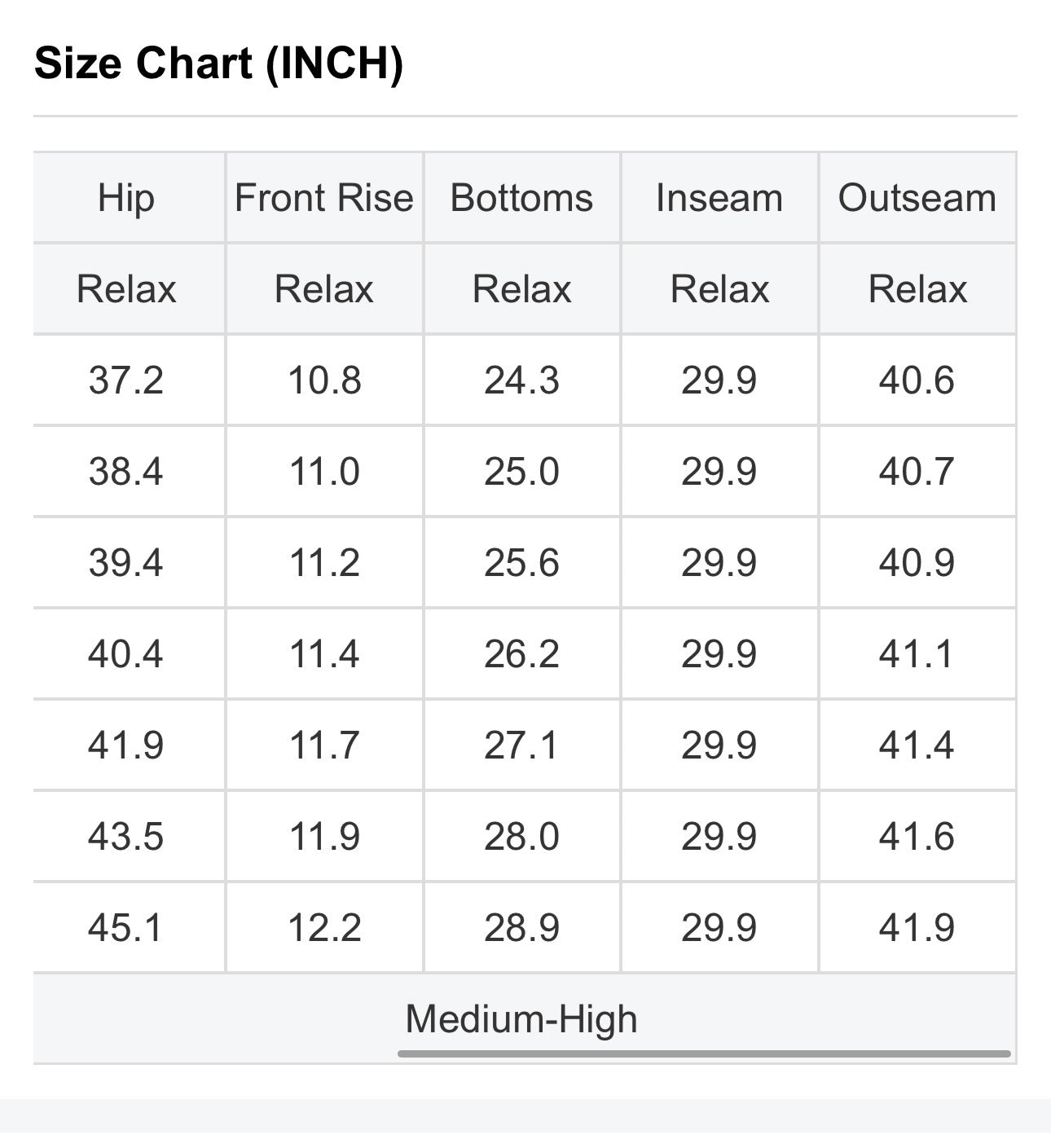Image resolution: width=1051 pixels, height=1148 pixels.
Task: Click the Size Chart (INCH) heading
Action: click(x=218, y=63)
